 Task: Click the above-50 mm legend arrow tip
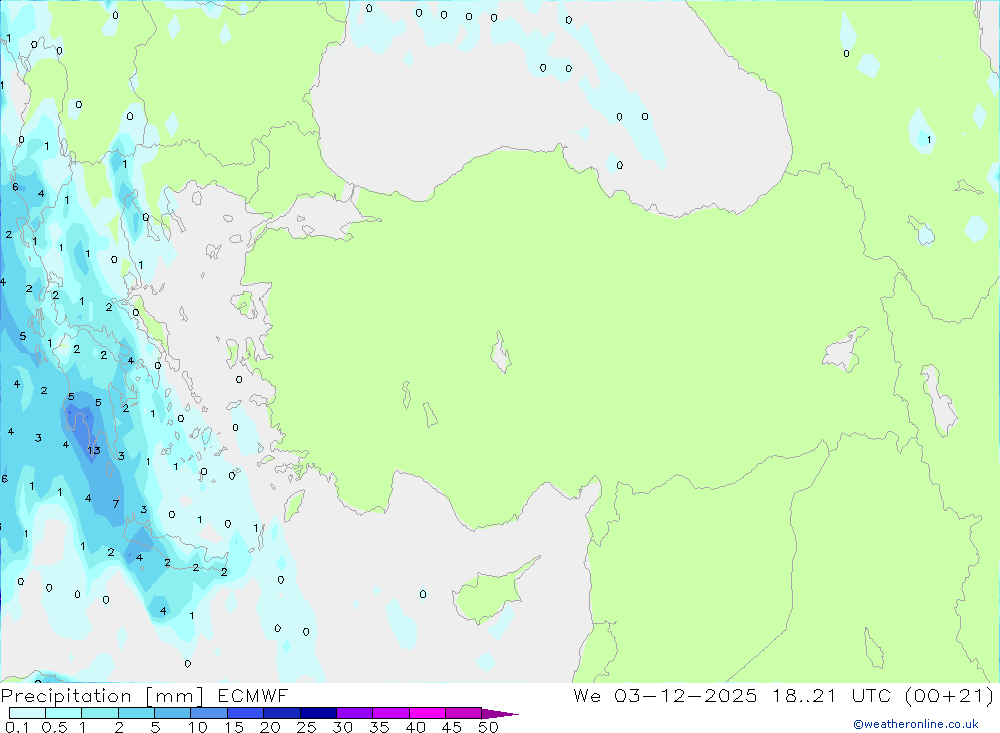(x=500, y=714)
